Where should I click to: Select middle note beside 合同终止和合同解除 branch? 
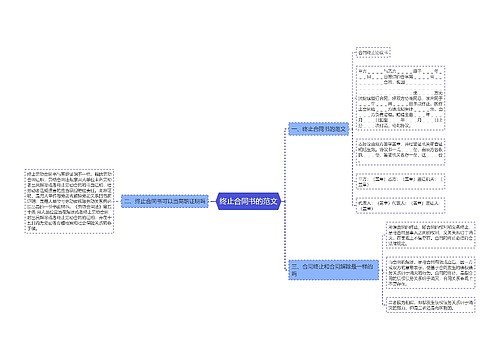coord(430,273)
